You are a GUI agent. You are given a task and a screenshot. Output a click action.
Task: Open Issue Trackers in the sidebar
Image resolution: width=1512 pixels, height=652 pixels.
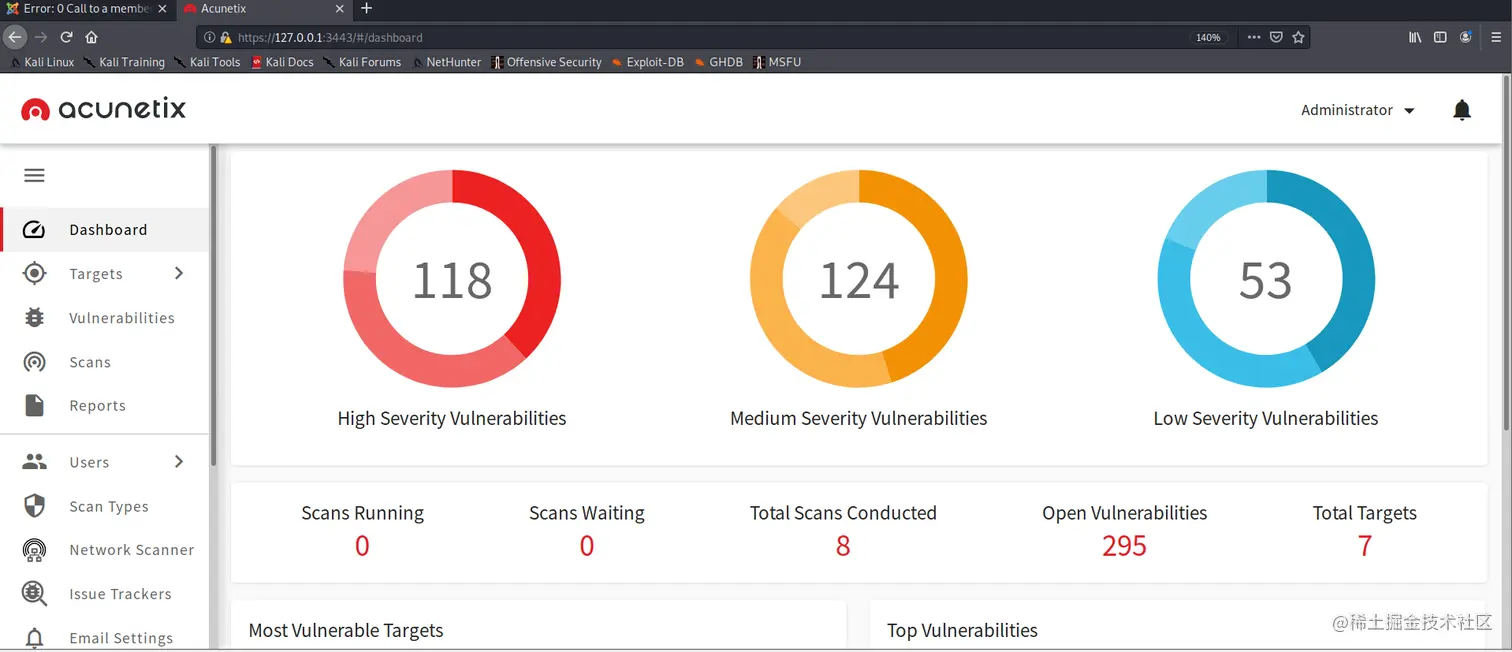click(105, 594)
